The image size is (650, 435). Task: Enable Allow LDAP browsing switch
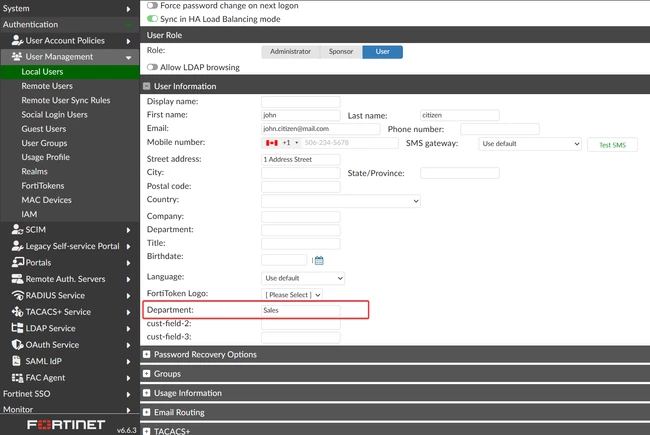tap(152, 67)
